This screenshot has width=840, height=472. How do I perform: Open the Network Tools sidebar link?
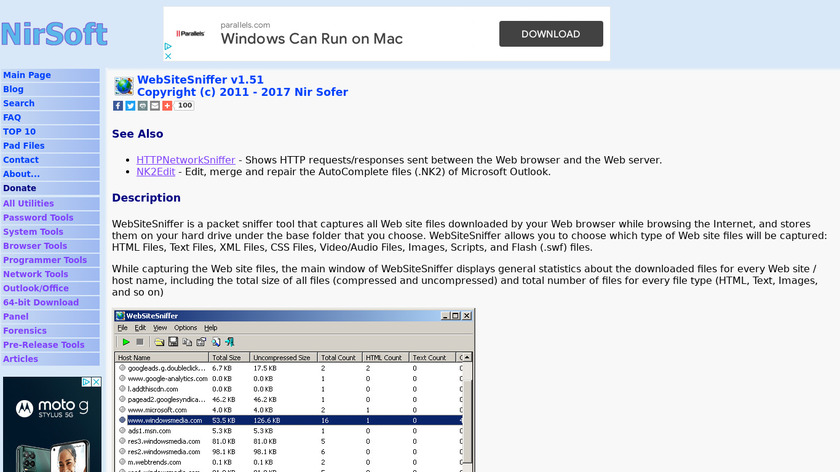point(36,274)
